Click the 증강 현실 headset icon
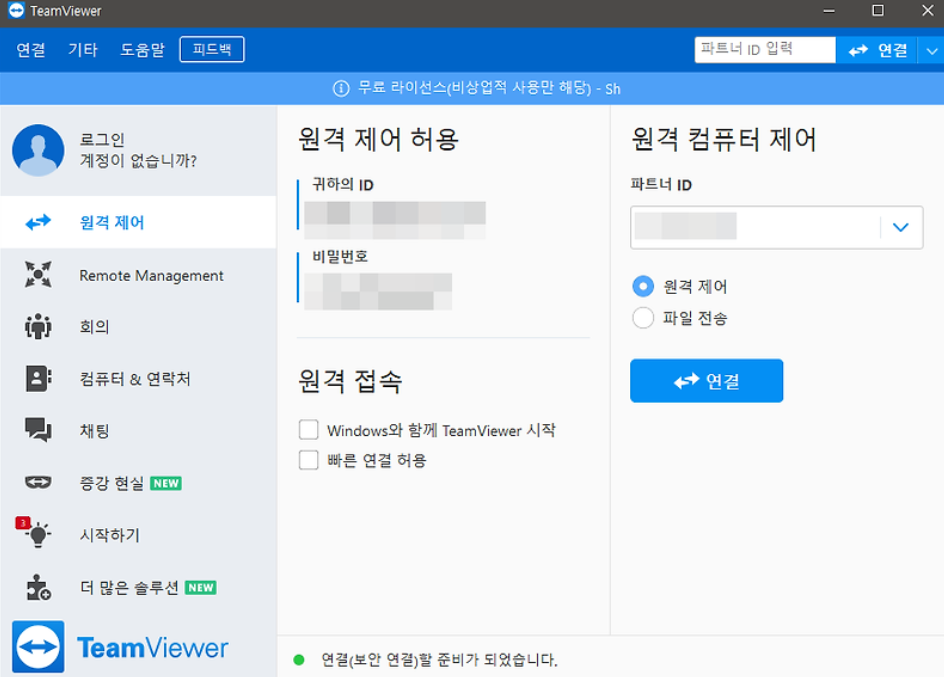The height and width of the screenshot is (677, 944). pyautogui.click(x=38, y=482)
